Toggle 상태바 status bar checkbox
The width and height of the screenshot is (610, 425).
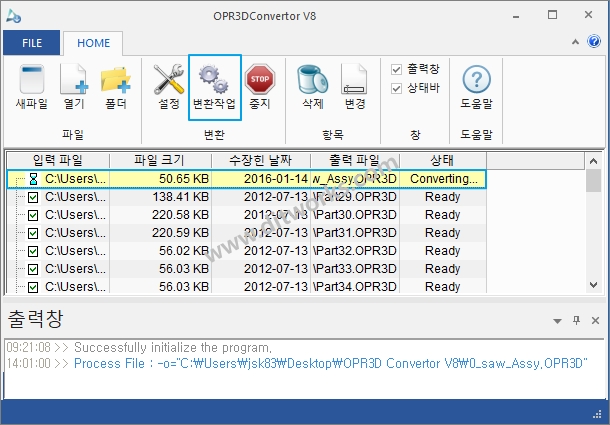coord(396,88)
